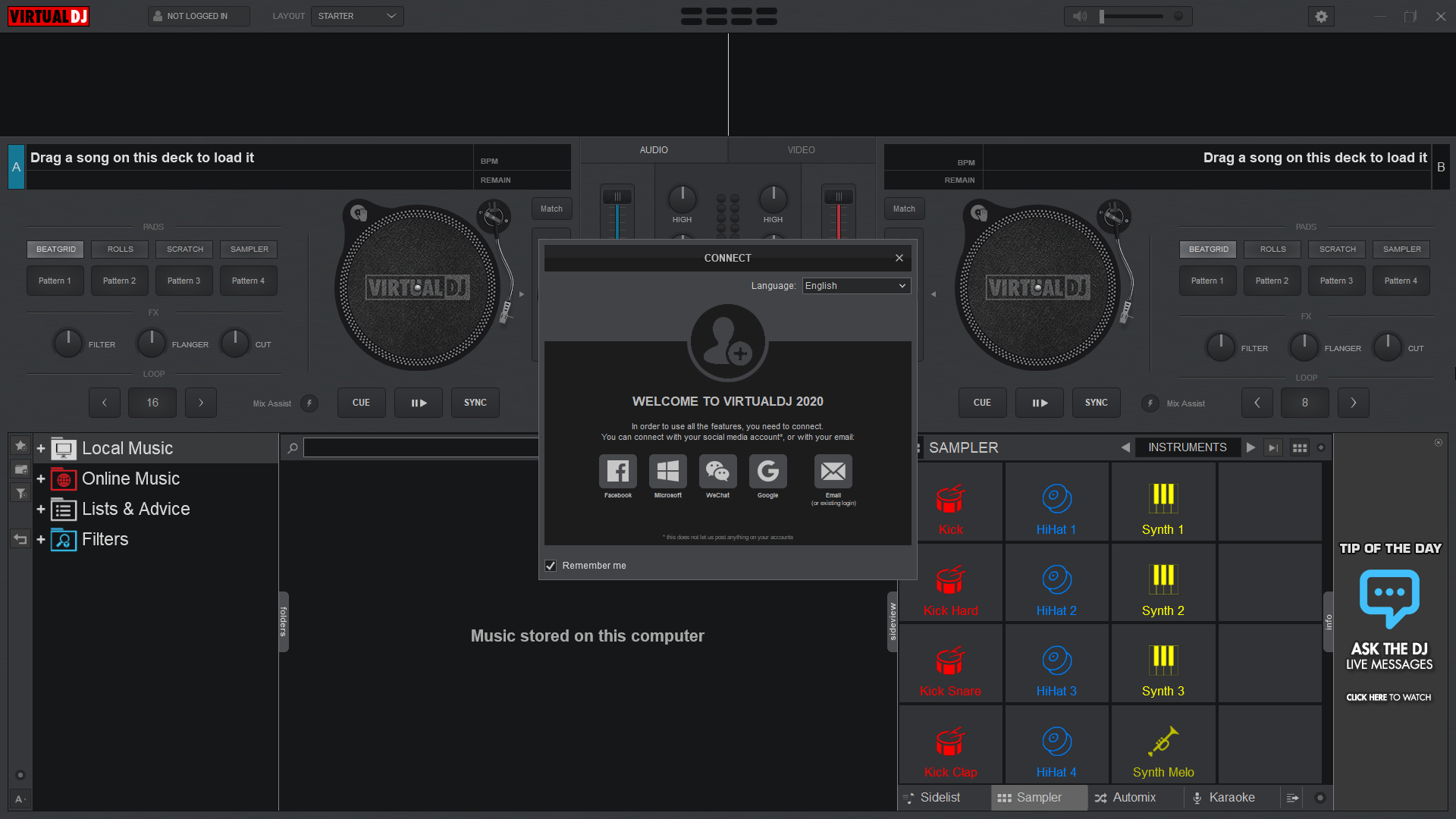Toggle left deck SYNC button
The height and width of the screenshot is (819, 1456).
coord(475,402)
